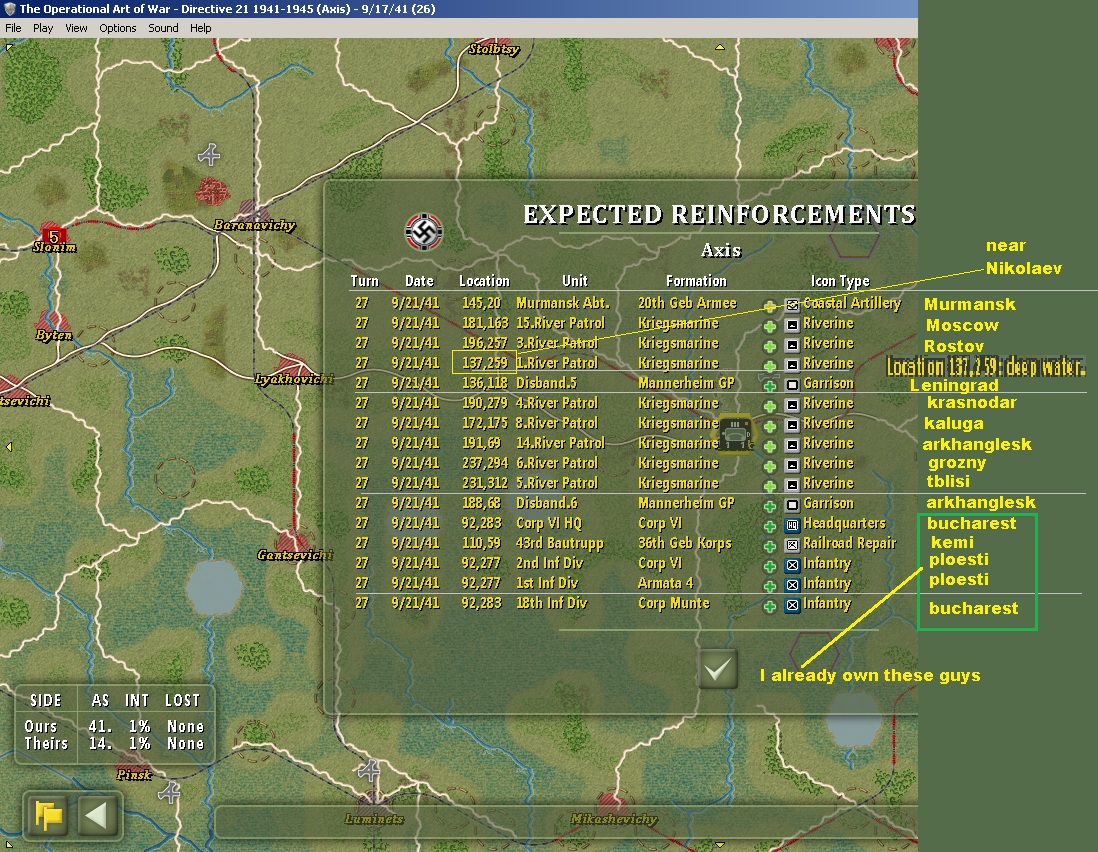
Task: Click location 137,259 in the list
Action: point(484,363)
